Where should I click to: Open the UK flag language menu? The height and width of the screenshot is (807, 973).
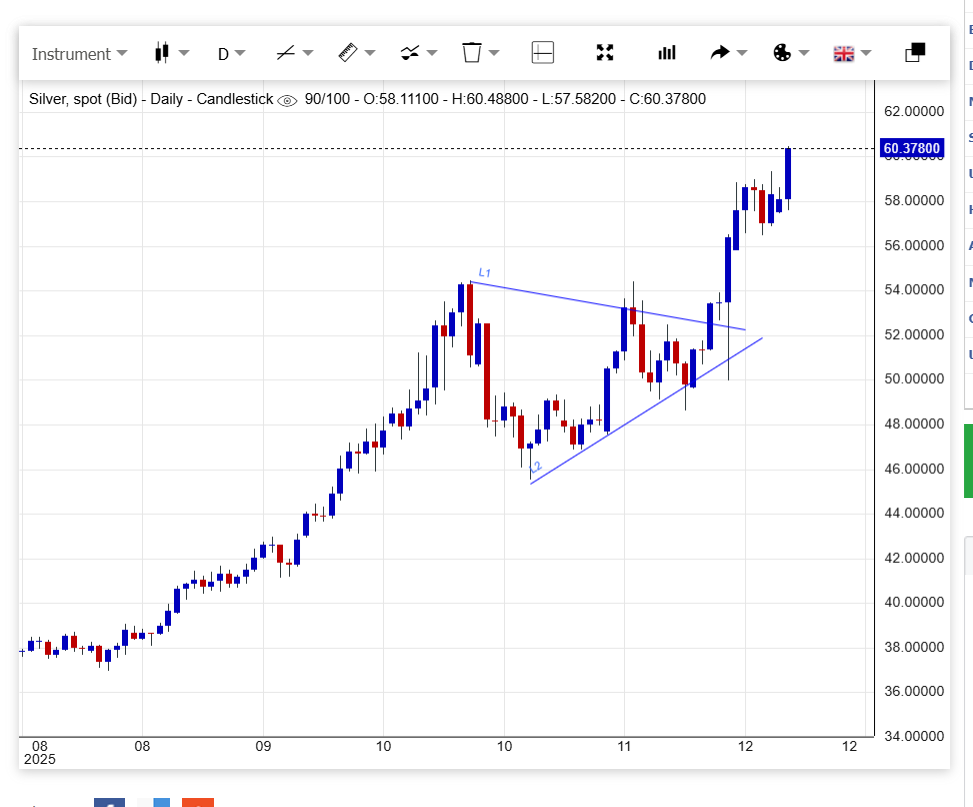coord(844,54)
